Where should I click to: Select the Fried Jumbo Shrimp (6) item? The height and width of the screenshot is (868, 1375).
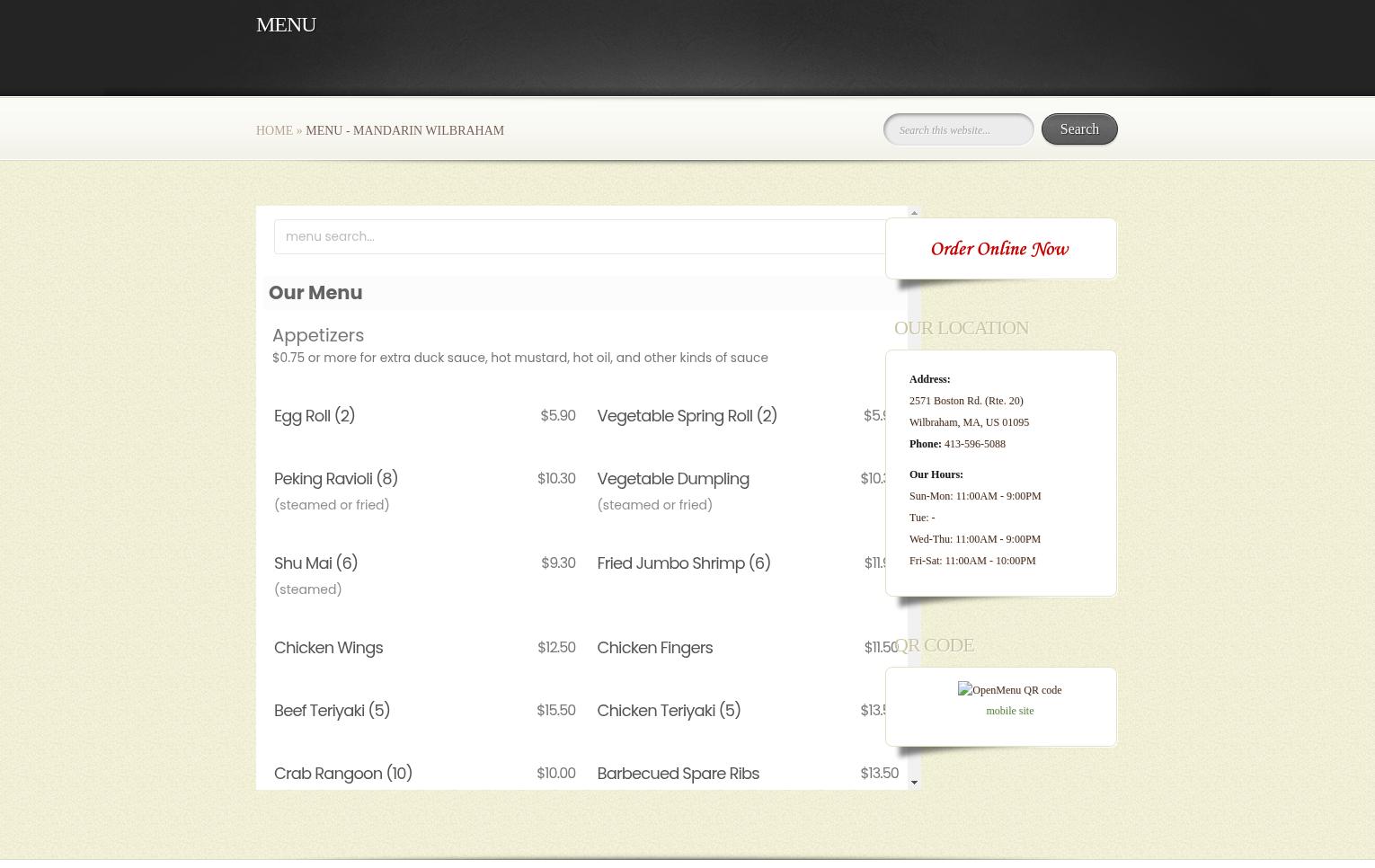[x=683, y=563]
